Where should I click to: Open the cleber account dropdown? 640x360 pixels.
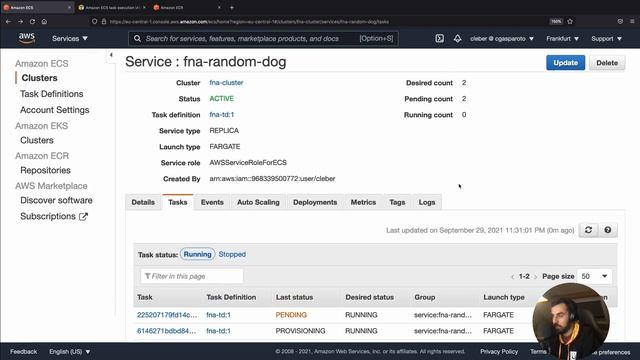click(502, 38)
